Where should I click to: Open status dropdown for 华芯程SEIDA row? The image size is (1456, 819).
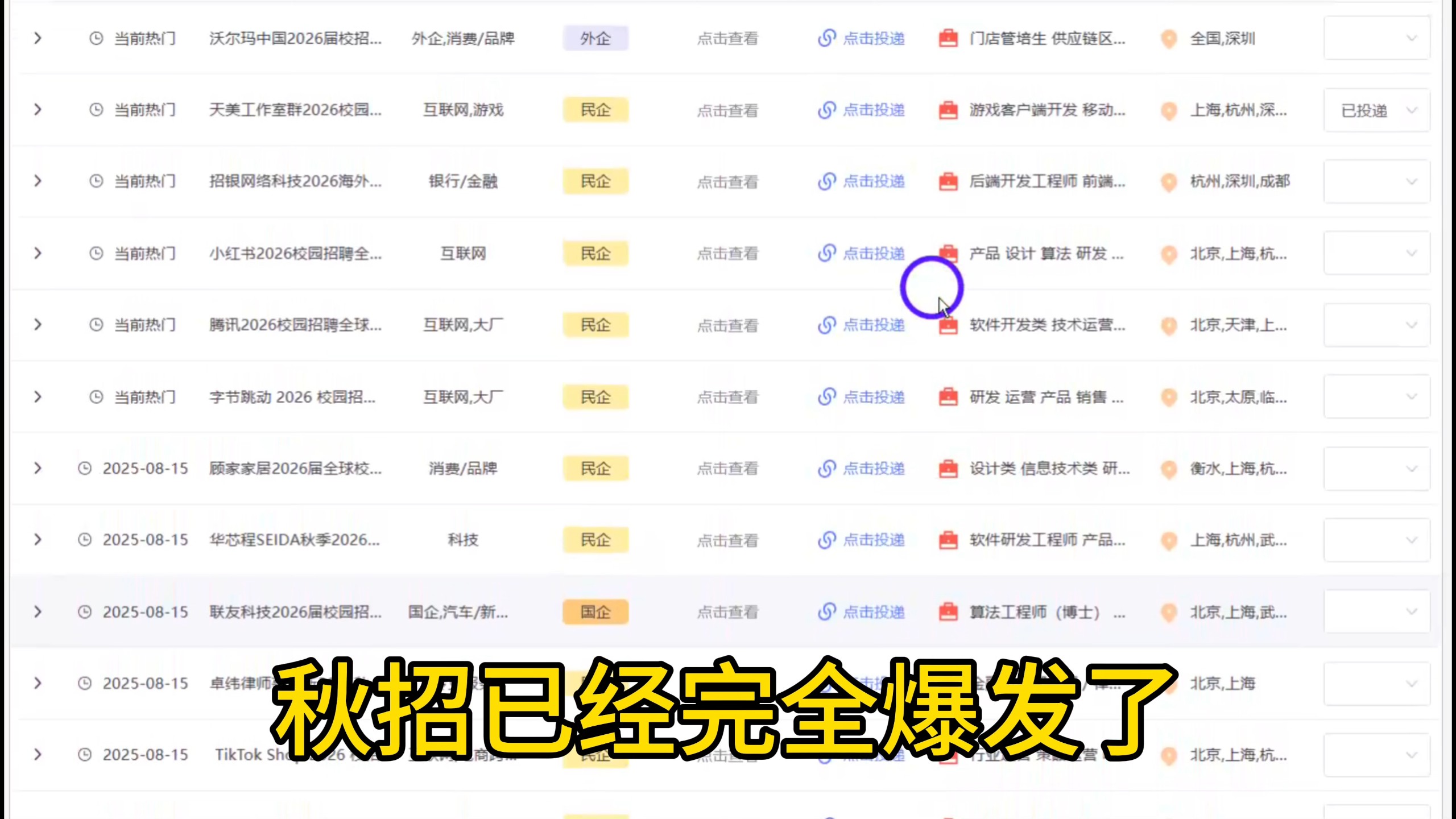click(x=1377, y=540)
